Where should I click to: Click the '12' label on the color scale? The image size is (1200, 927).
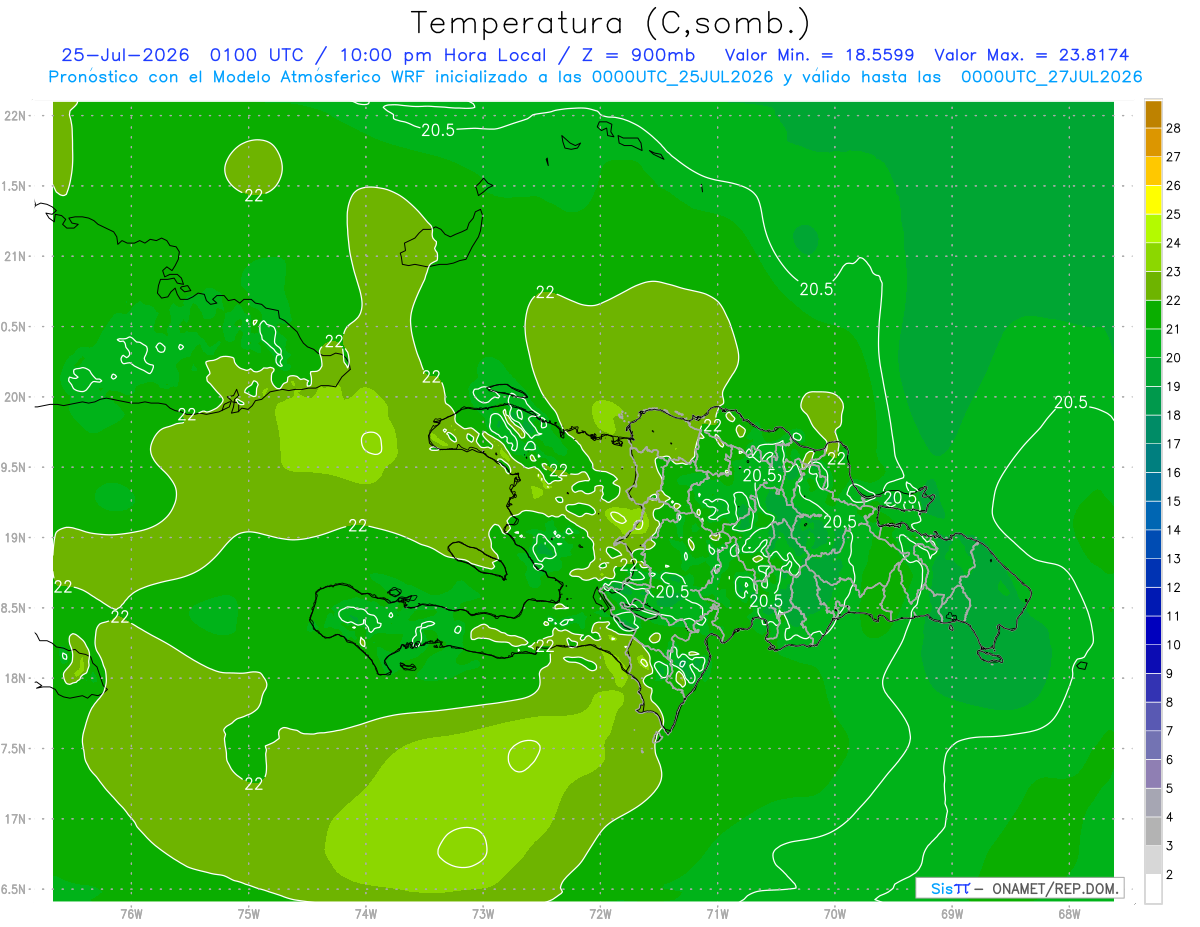[1174, 587]
